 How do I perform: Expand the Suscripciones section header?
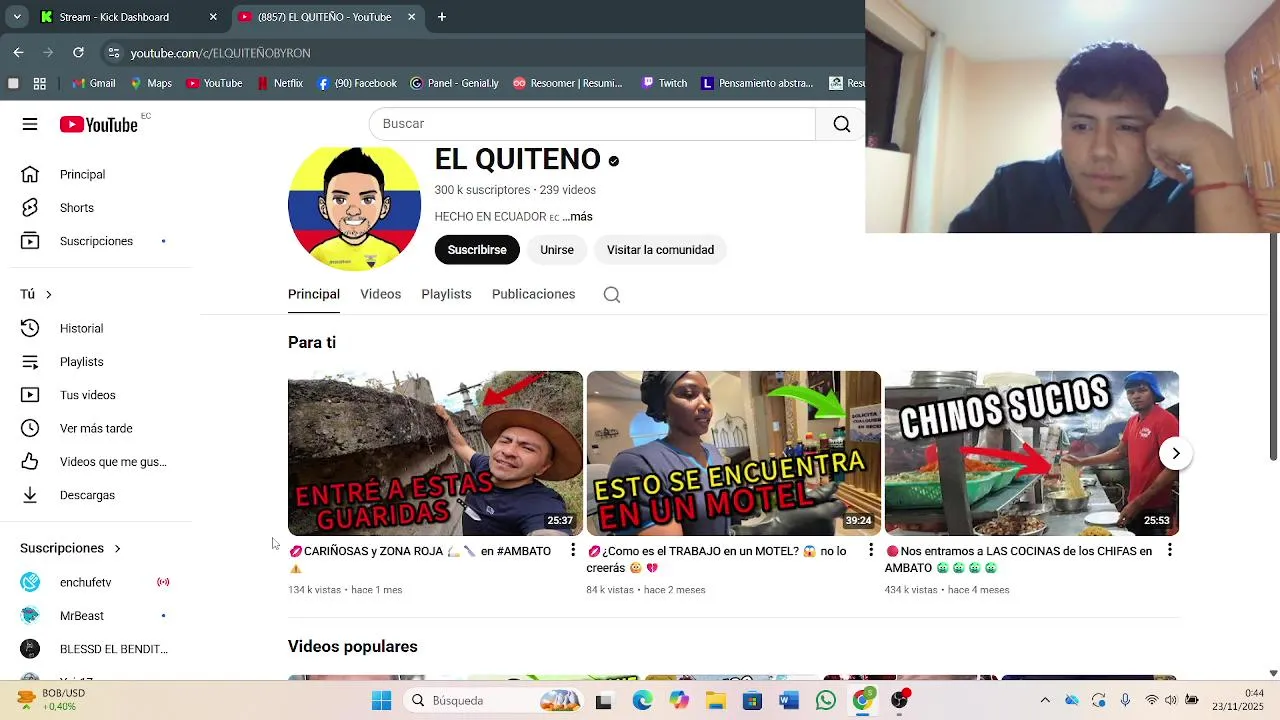[70, 548]
